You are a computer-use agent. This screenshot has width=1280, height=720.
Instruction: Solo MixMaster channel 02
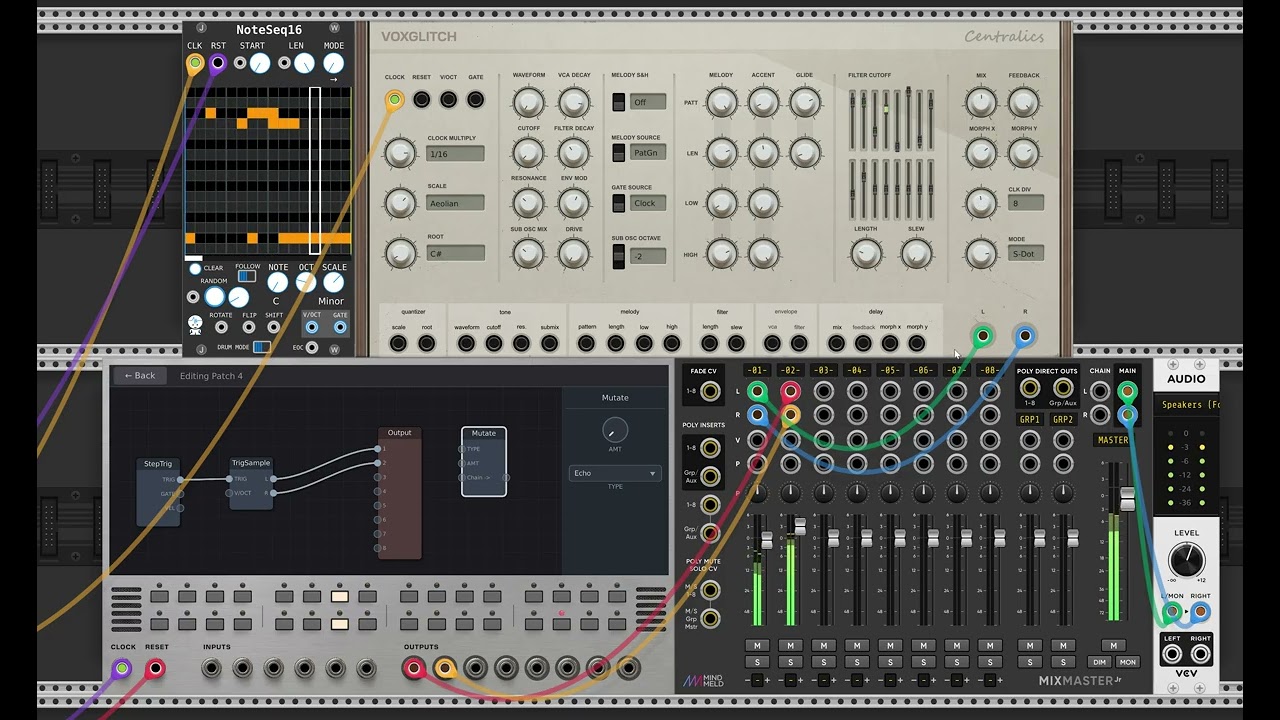click(790, 662)
